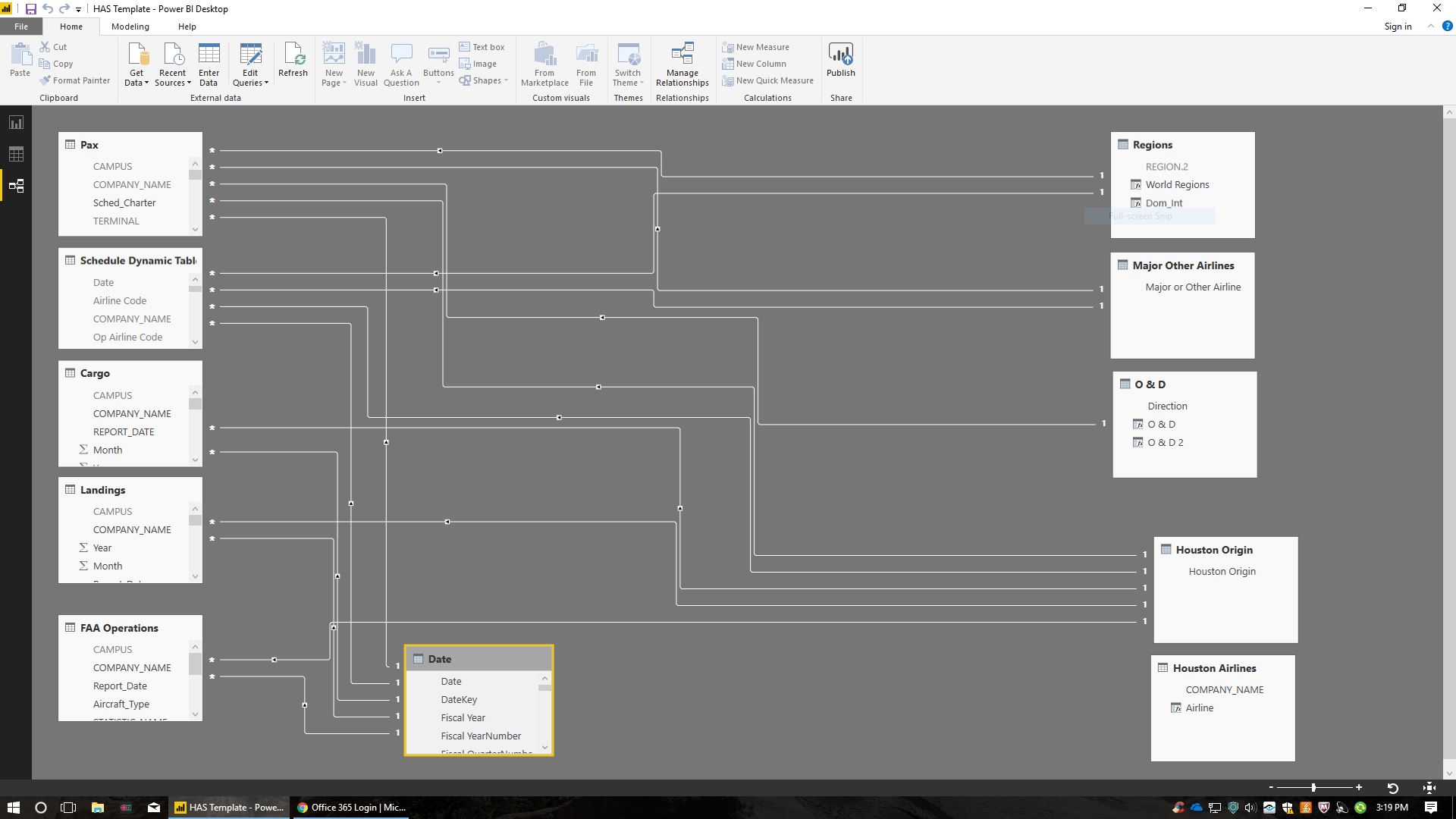Click the Sign in link
Screen dimensions: 1456x819
click(x=1398, y=27)
